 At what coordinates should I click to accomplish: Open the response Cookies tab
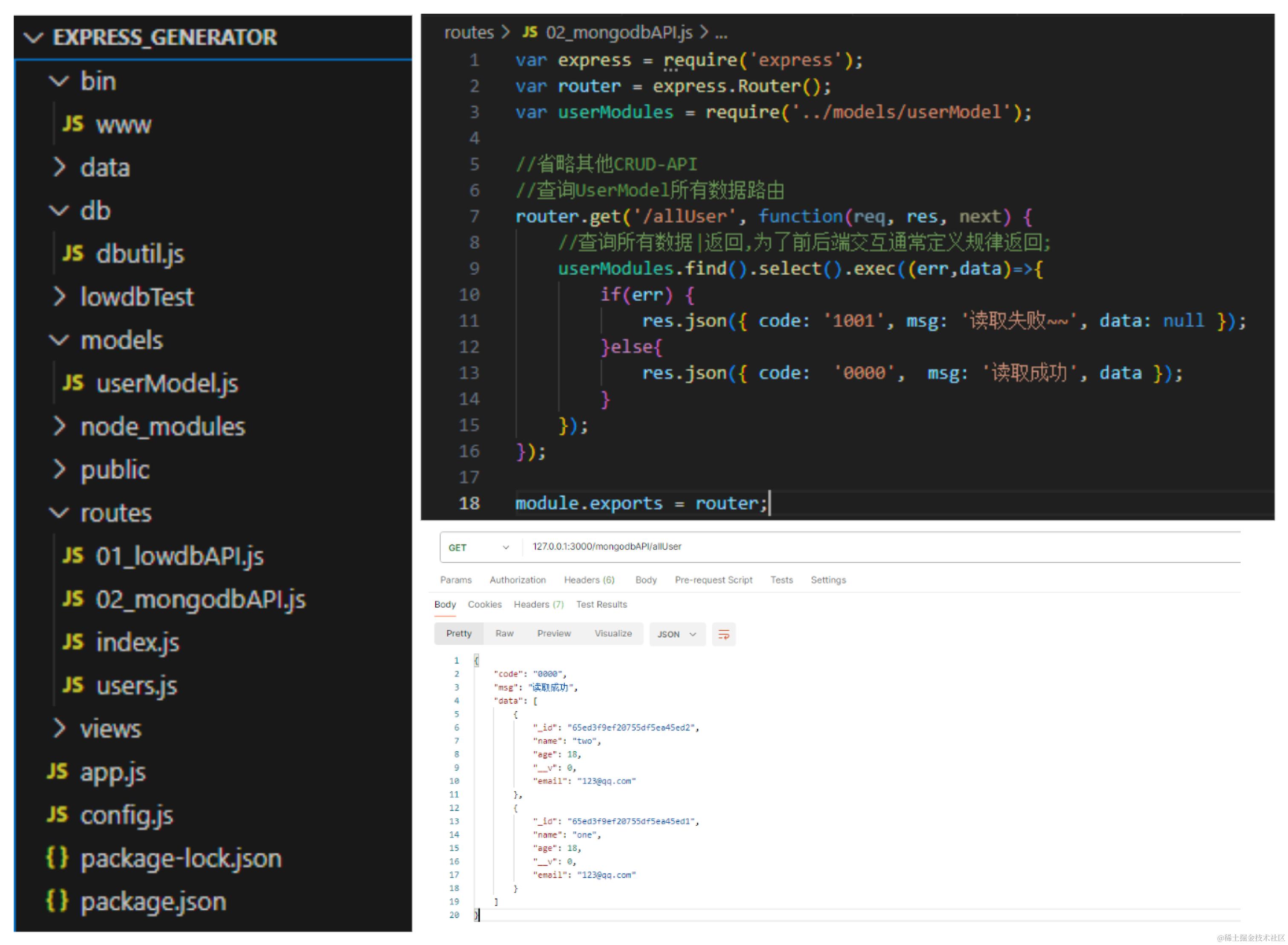point(484,604)
